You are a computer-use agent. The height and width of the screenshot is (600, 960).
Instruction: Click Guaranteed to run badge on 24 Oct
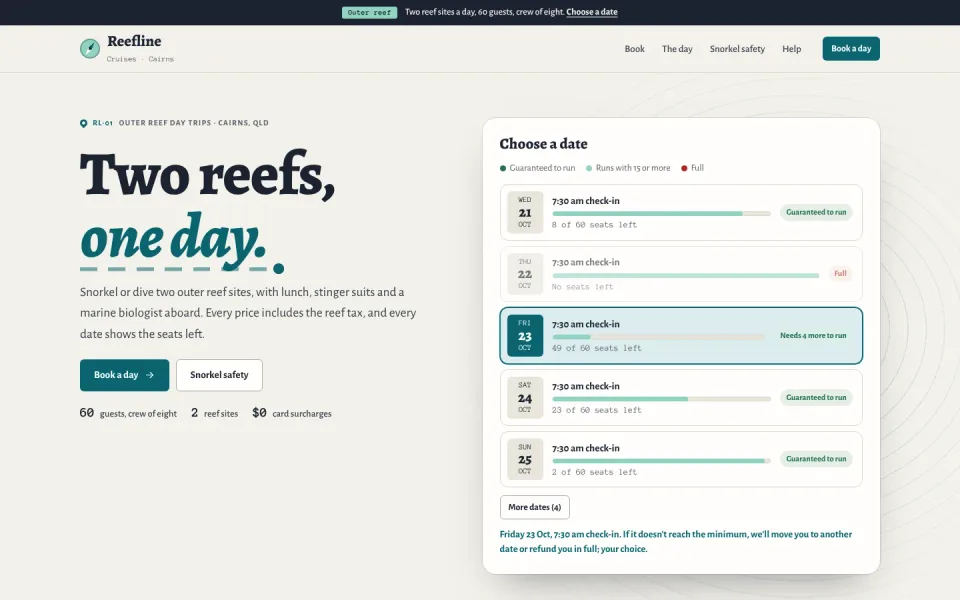pos(816,397)
